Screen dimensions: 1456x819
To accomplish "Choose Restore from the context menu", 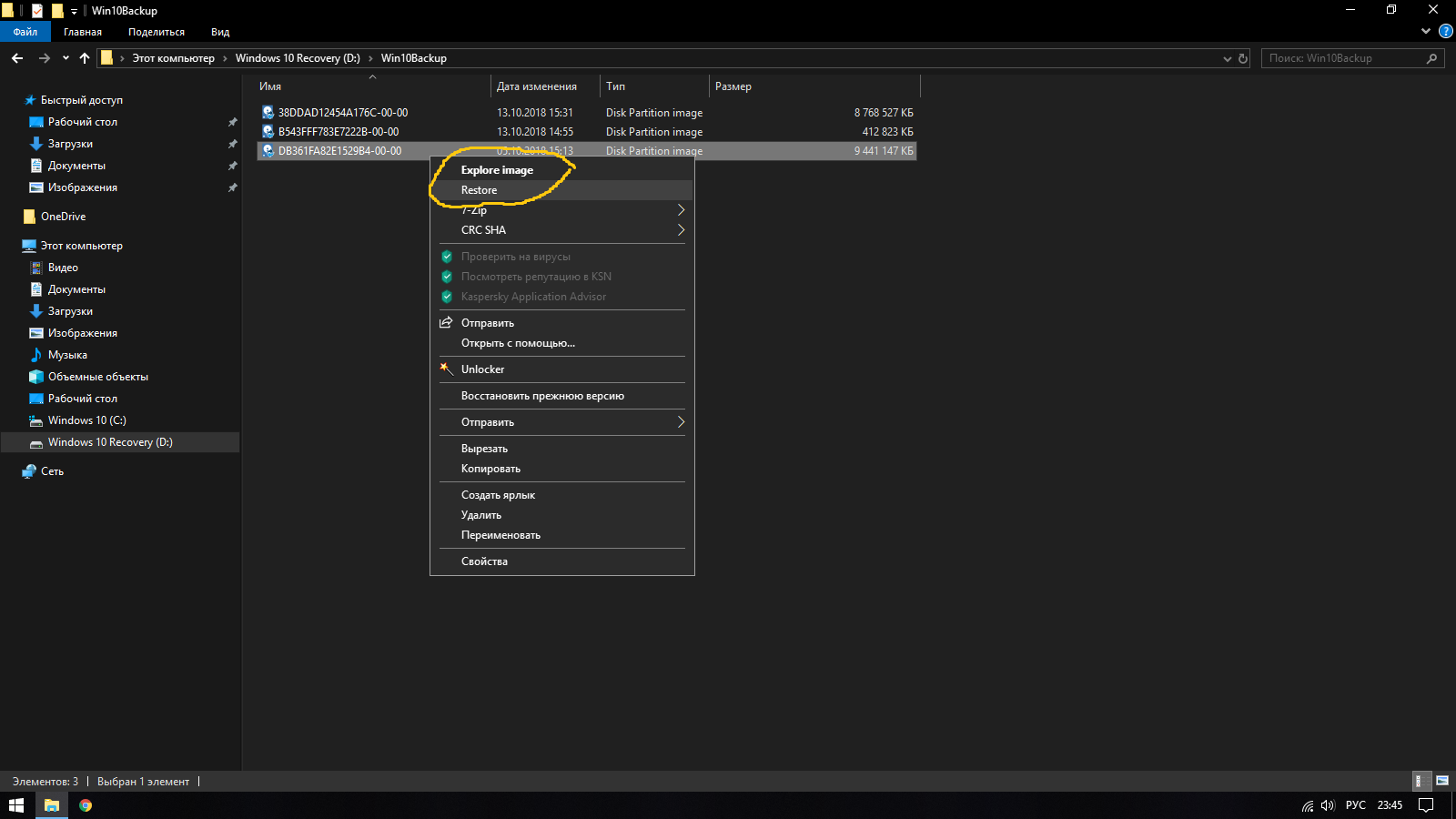I will point(479,190).
